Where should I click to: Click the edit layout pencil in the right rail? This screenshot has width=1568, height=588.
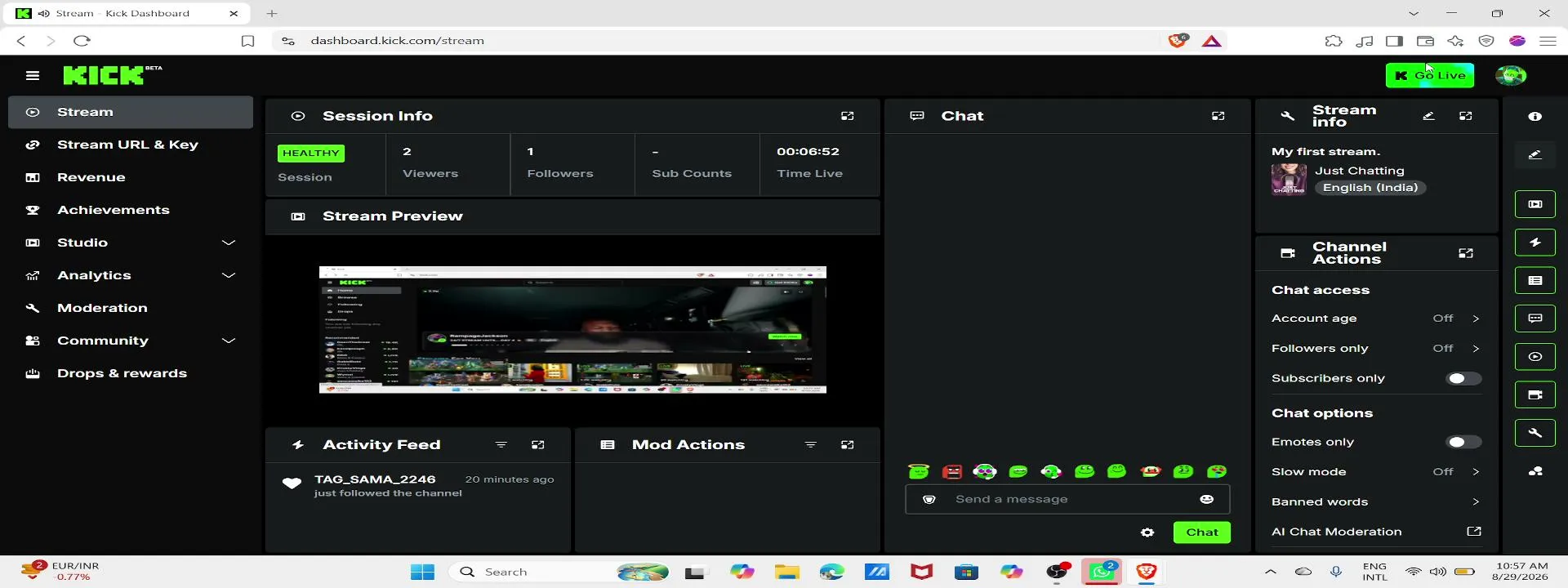tap(1535, 154)
